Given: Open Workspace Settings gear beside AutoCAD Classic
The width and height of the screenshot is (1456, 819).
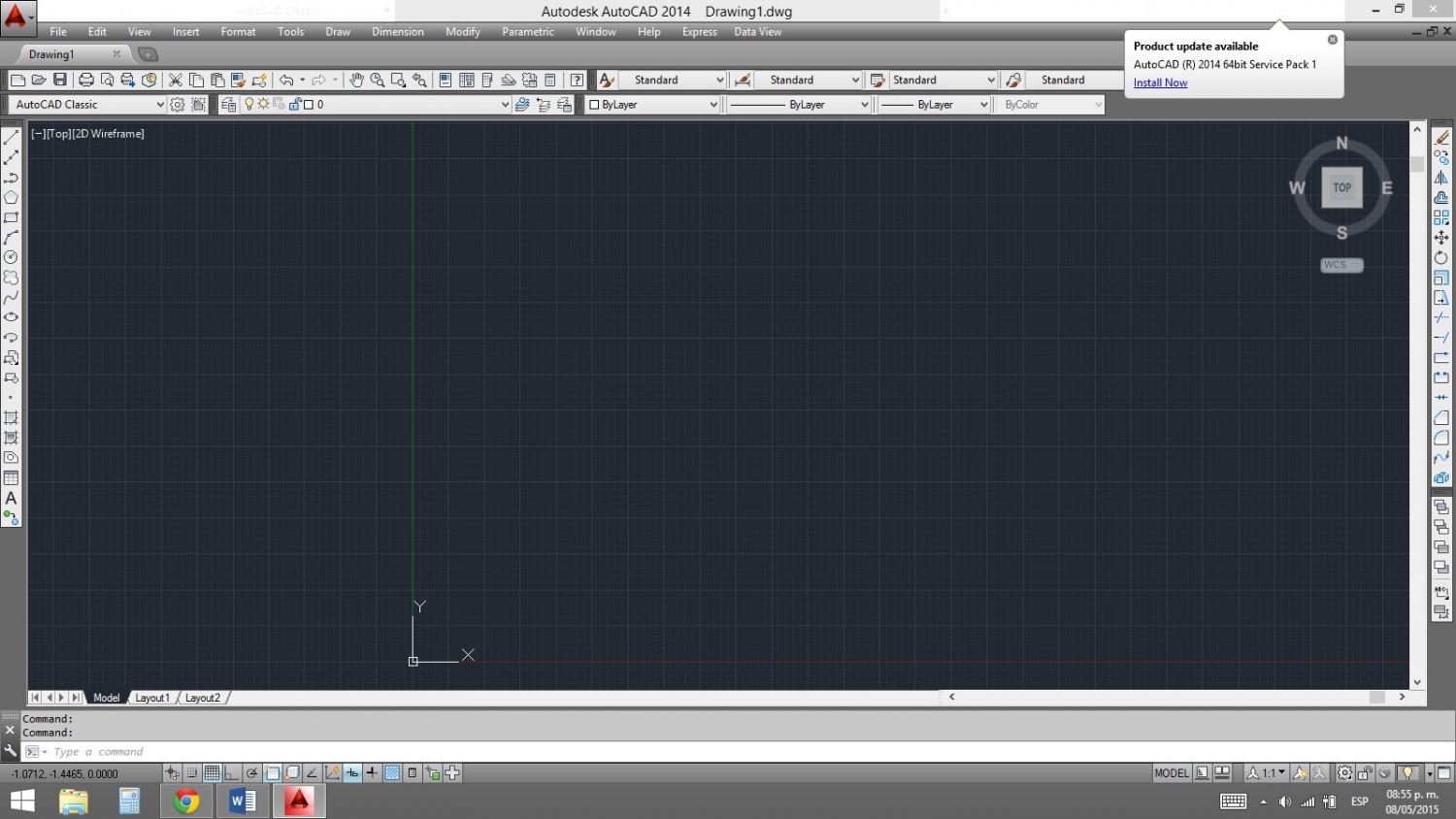Looking at the screenshot, I should tap(178, 104).
